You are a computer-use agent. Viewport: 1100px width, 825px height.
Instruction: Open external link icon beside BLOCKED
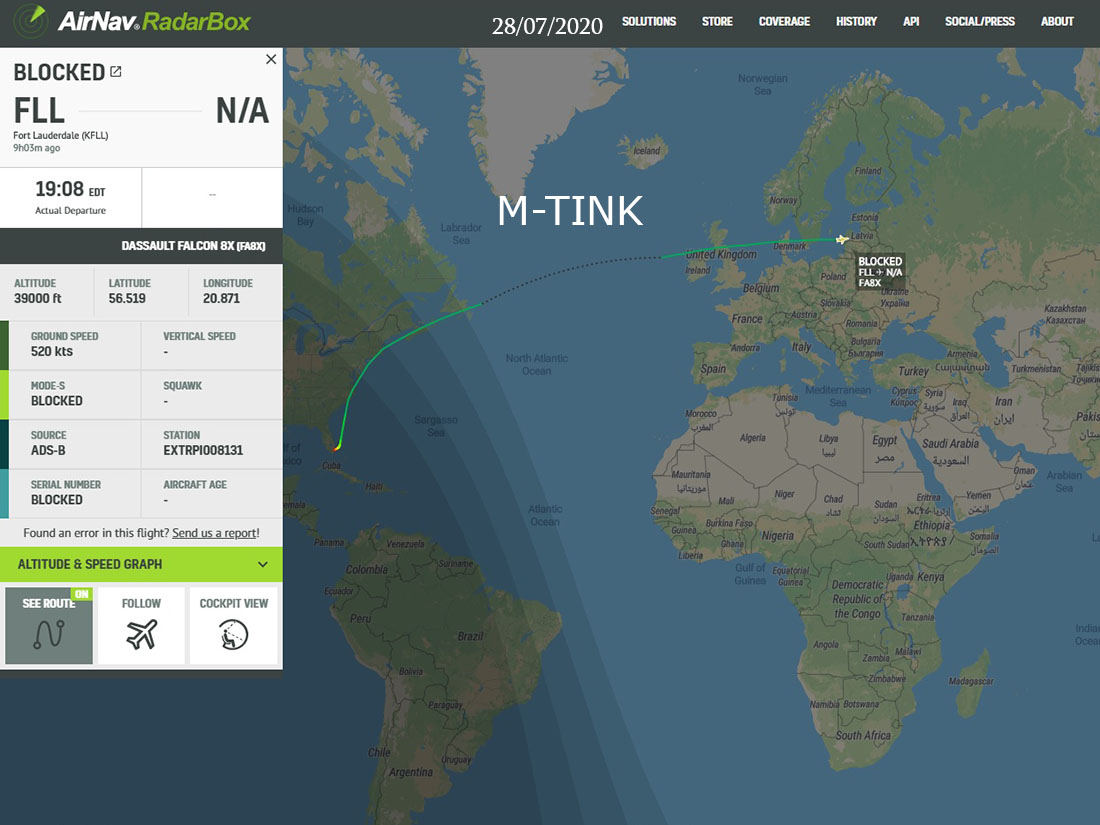(116, 72)
